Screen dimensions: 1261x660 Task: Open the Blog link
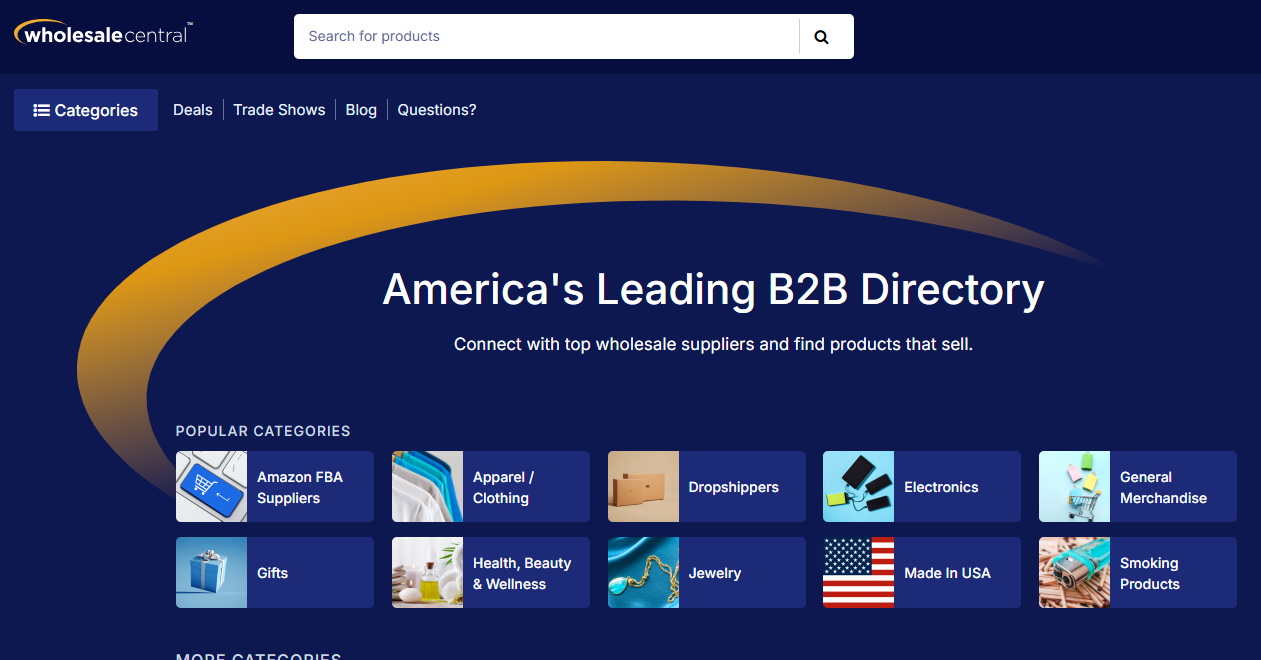point(361,110)
